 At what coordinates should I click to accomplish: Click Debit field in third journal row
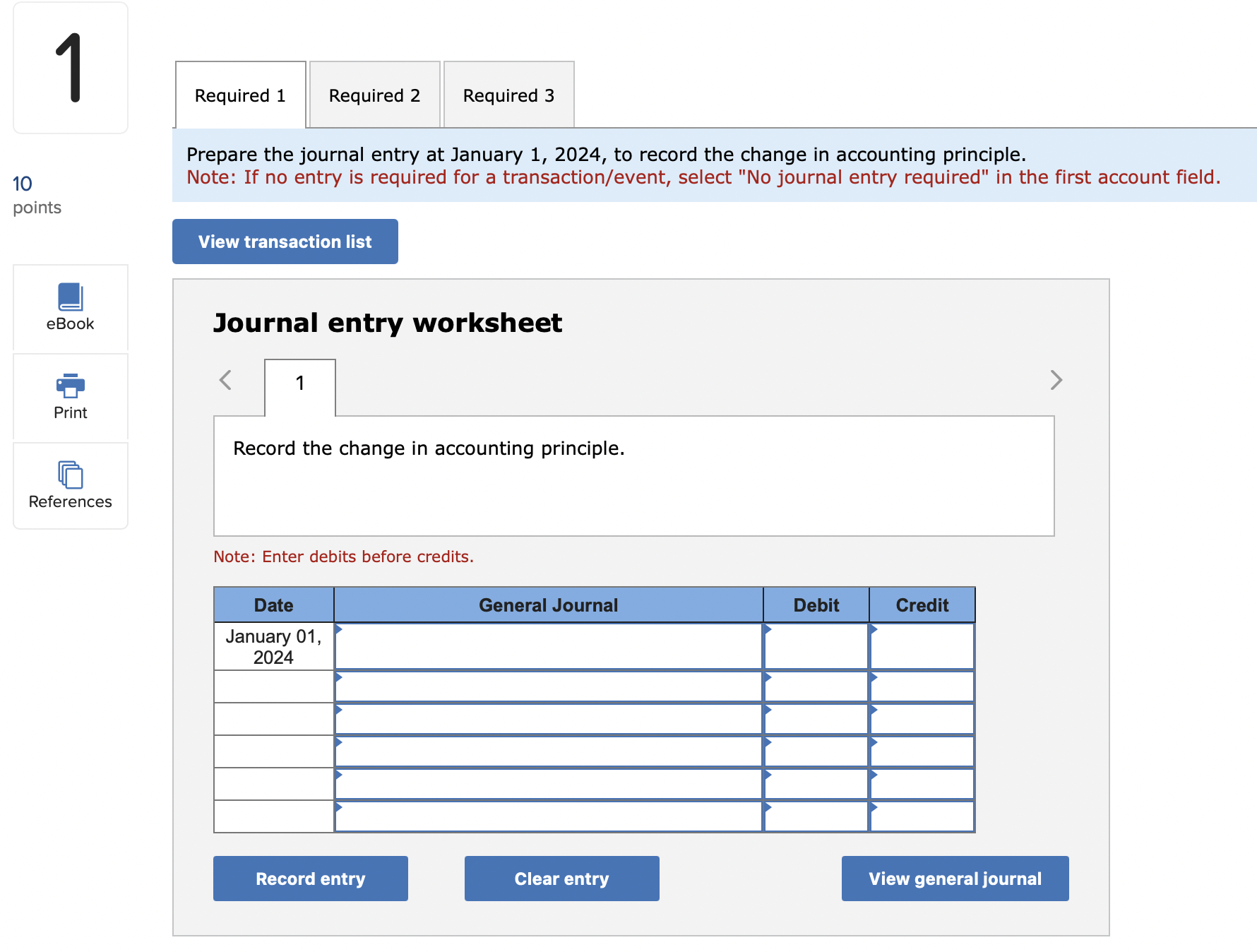point(816,719)
